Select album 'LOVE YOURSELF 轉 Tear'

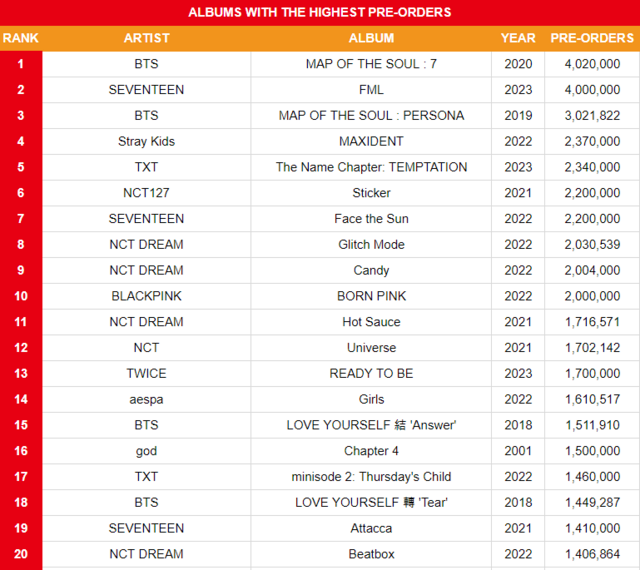[371, 502]
